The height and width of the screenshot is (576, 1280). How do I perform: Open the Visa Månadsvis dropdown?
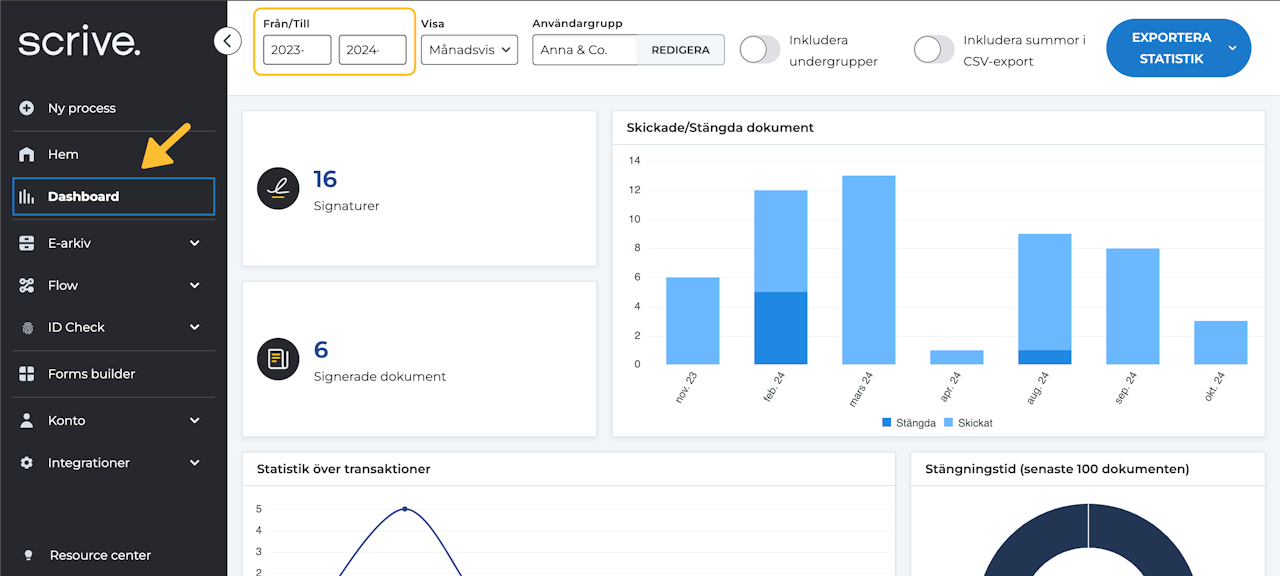(x=469, y=50)
